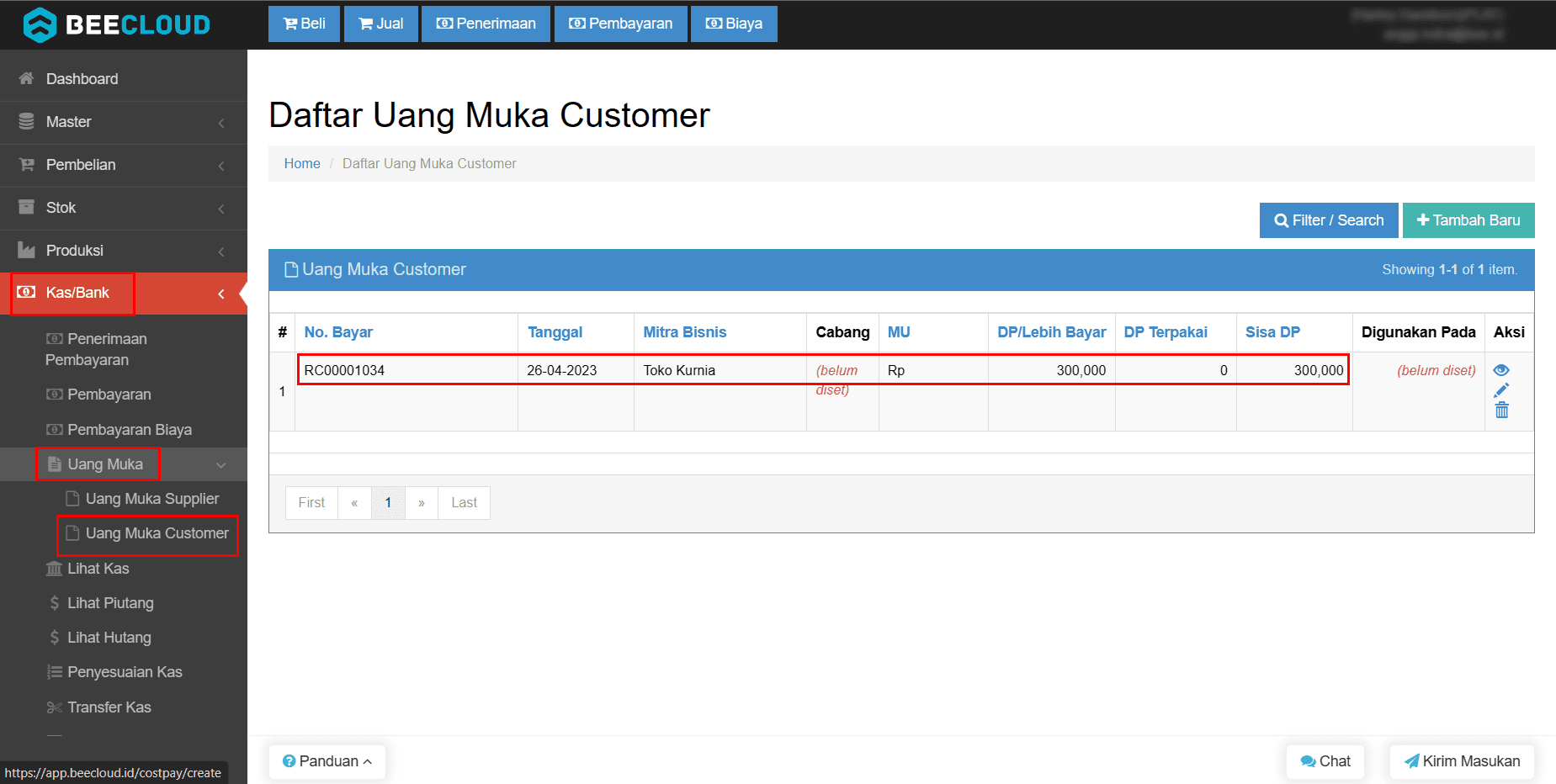Click the Pembayaran Biaya money icon

click(x=55, y=430)
